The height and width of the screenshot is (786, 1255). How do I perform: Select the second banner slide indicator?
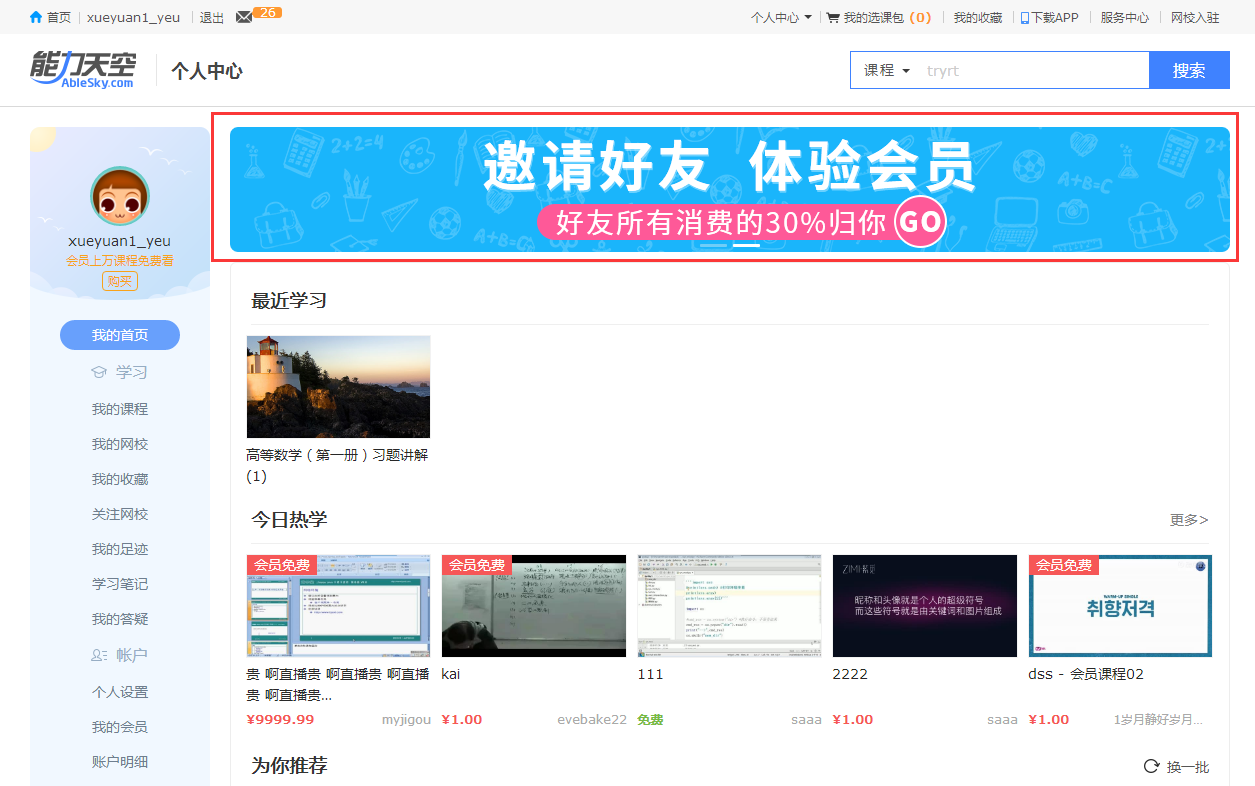click(x=746, y=245)
